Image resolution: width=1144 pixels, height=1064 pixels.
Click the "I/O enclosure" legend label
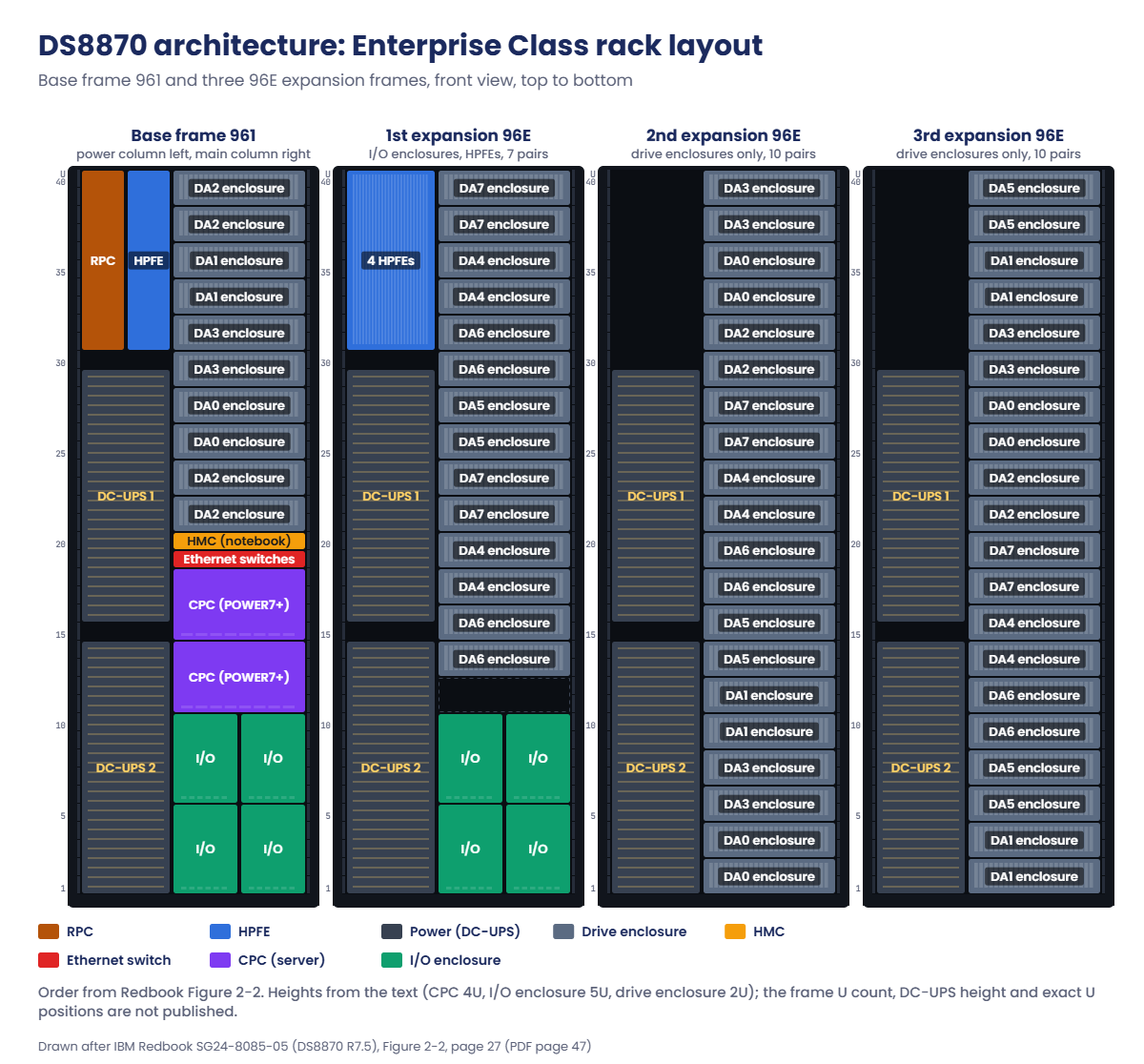click(x=455, y=960)
